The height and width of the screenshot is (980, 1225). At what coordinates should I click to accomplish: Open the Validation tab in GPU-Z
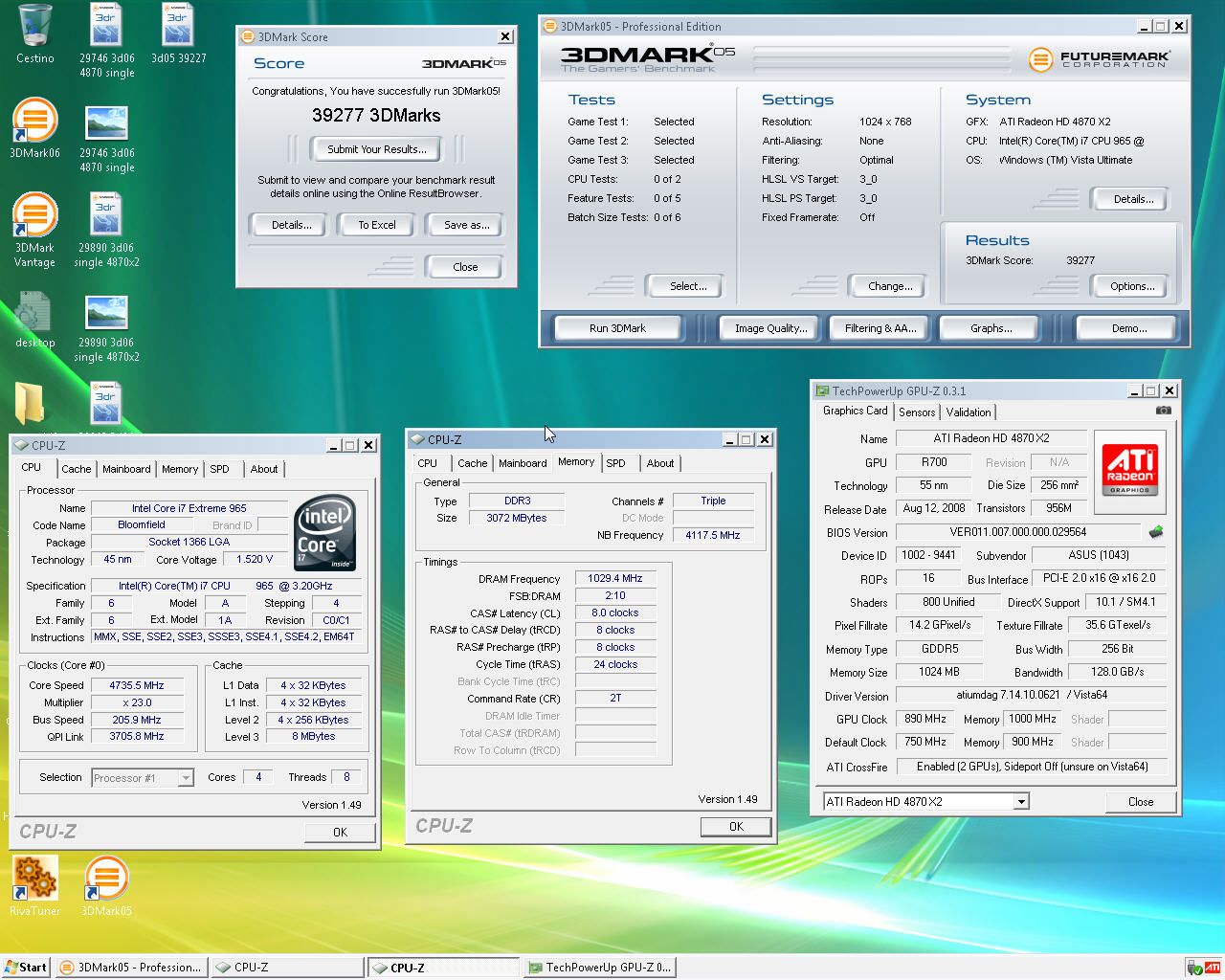tap(969, 412)
